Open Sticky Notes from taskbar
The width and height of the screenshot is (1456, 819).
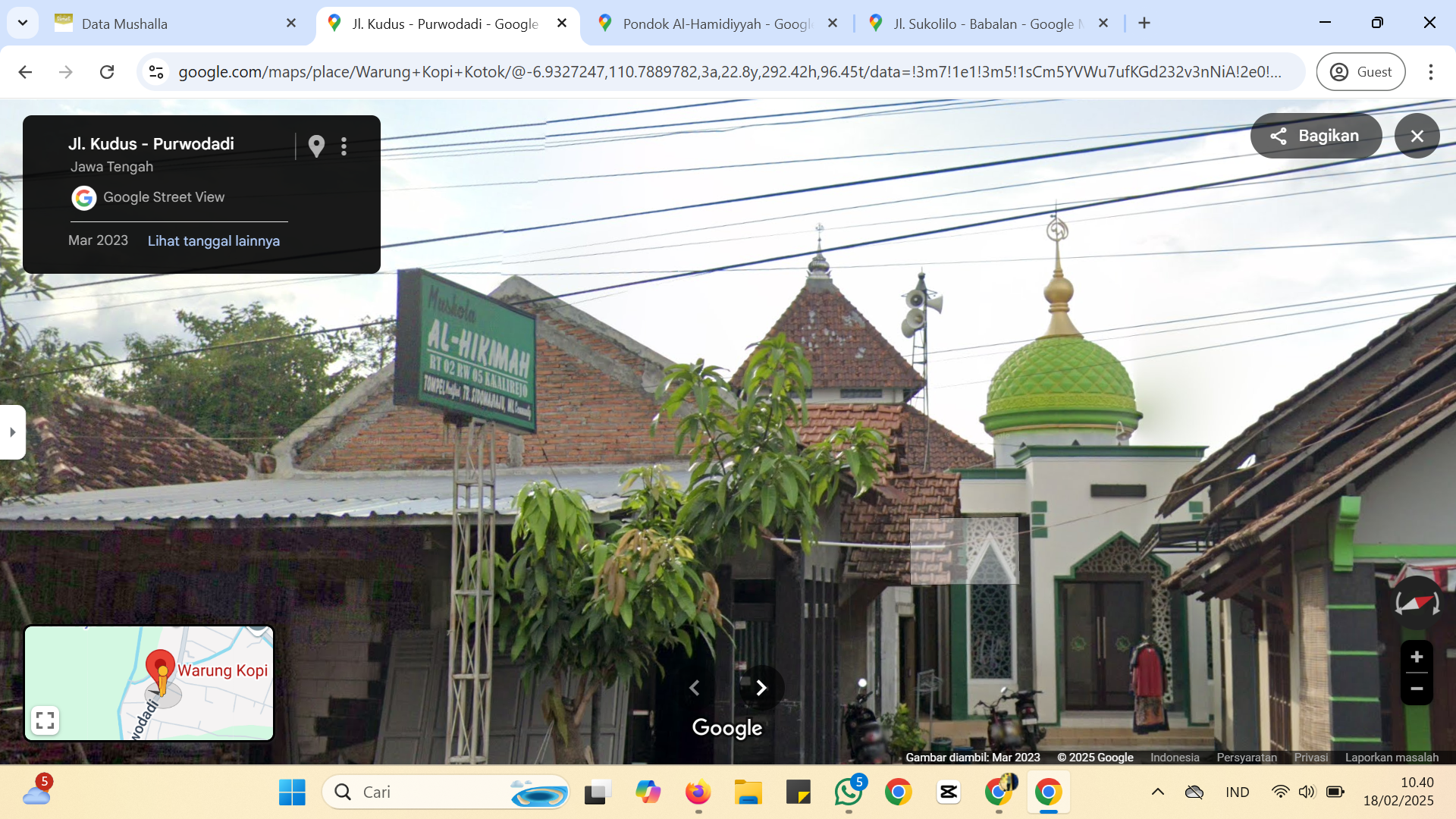tap(799, 792)
